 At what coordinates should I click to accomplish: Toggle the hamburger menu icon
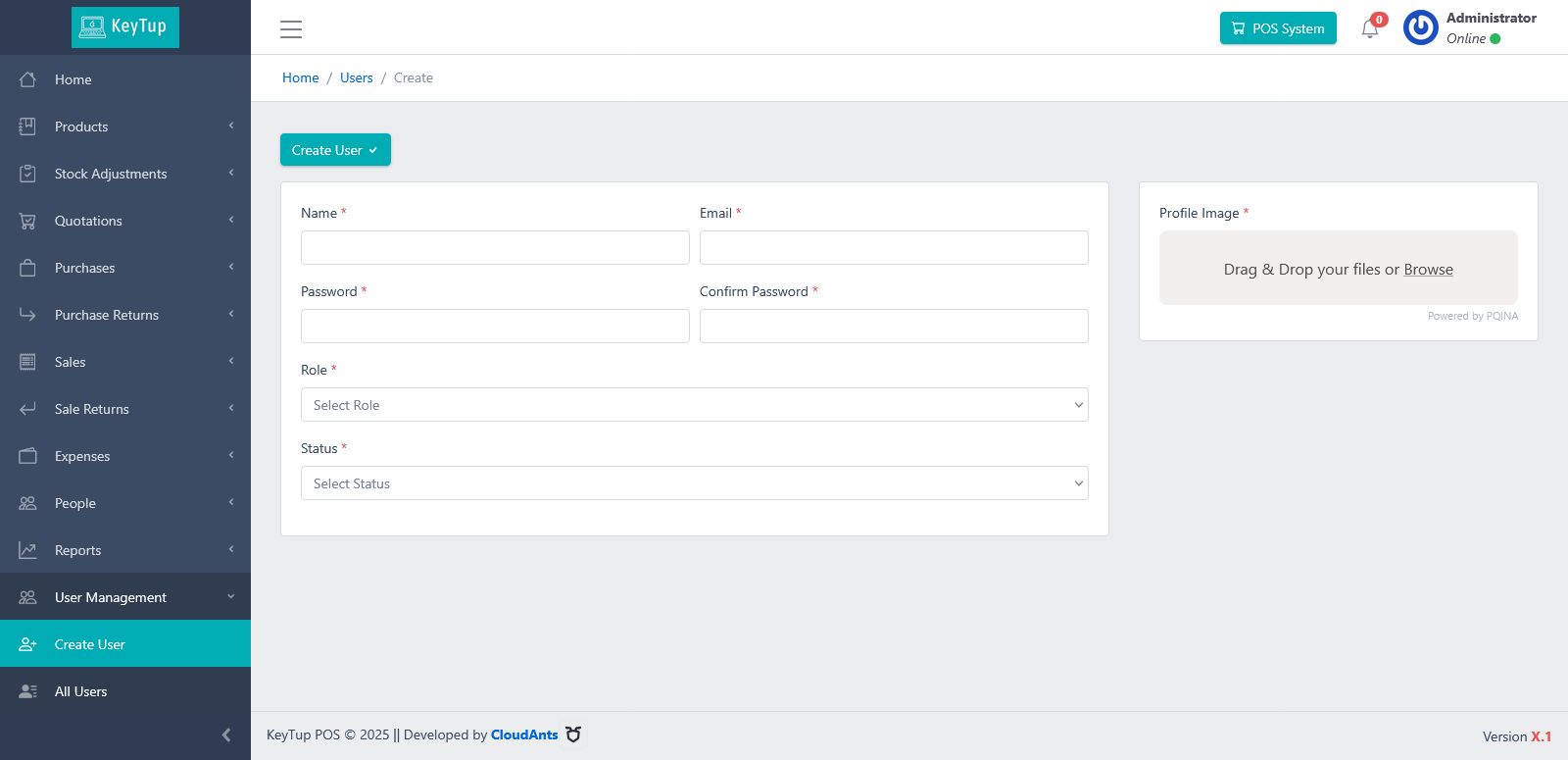(291, 29)
